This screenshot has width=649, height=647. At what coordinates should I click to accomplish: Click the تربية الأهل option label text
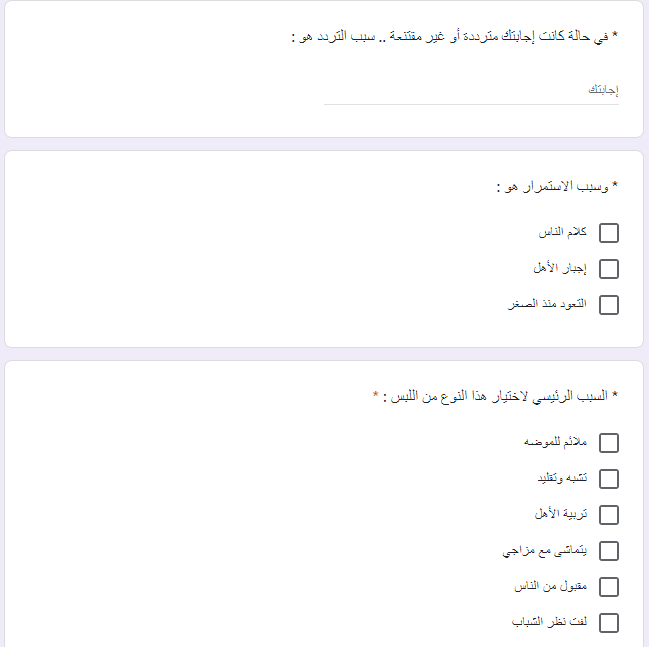pyautogui.click(x=561, y=514)
